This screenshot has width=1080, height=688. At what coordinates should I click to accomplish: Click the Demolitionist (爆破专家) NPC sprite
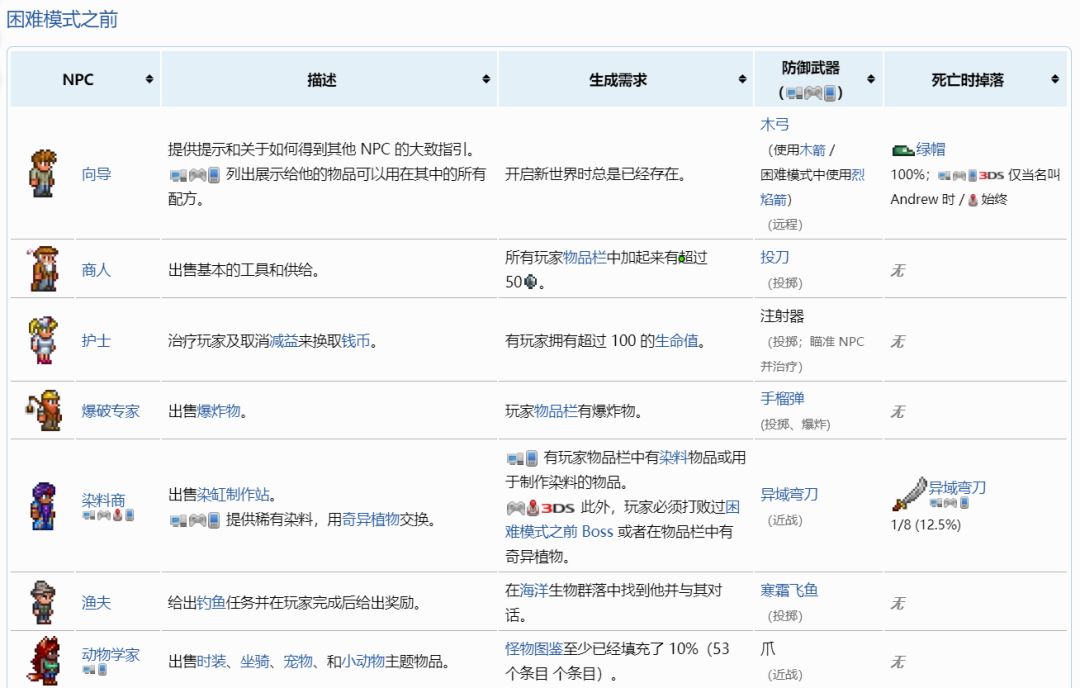(x=43, y=410)
